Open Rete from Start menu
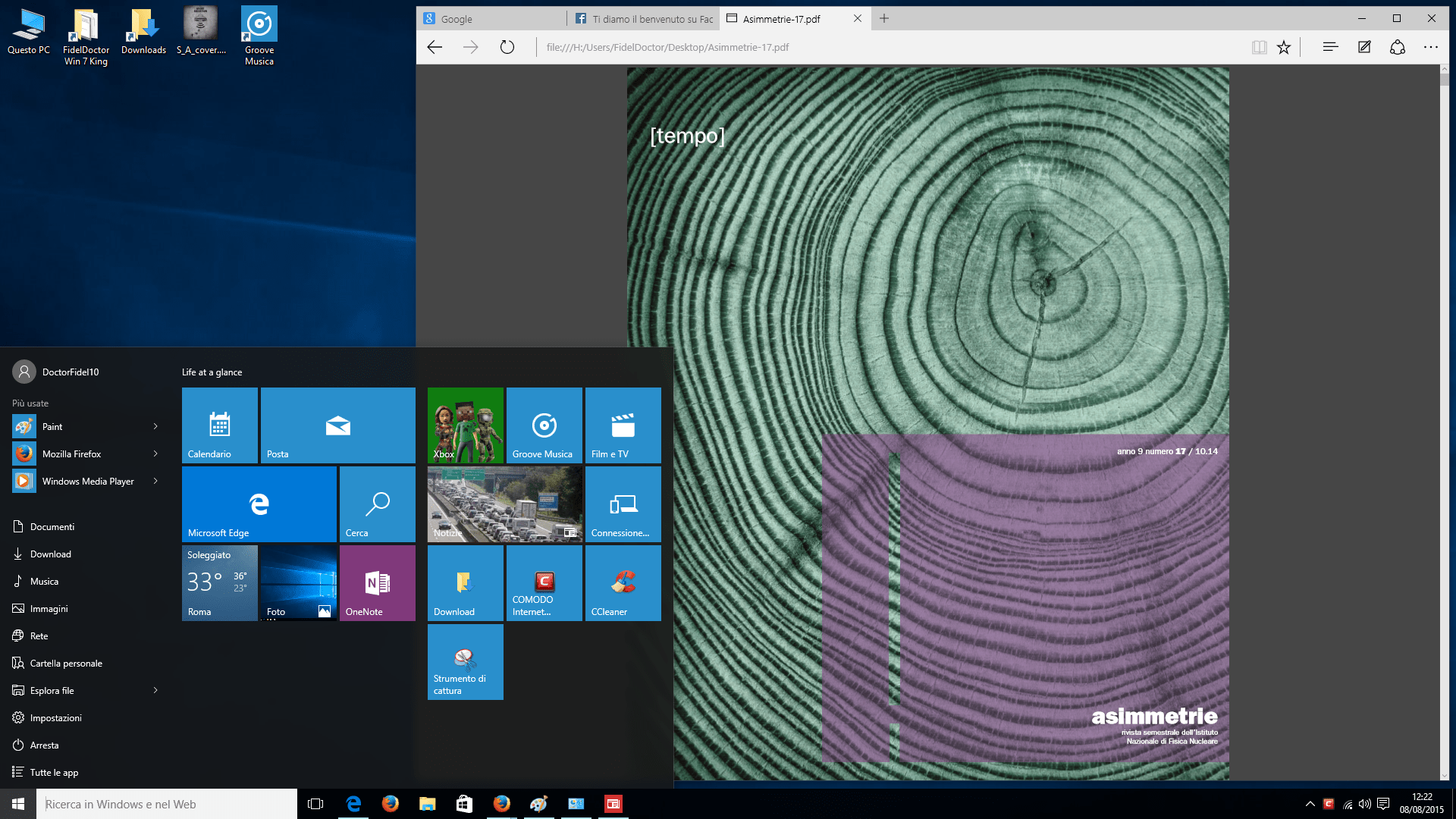Image resolution: width=1456 pixels, height=819 pixels. point(30,635)
